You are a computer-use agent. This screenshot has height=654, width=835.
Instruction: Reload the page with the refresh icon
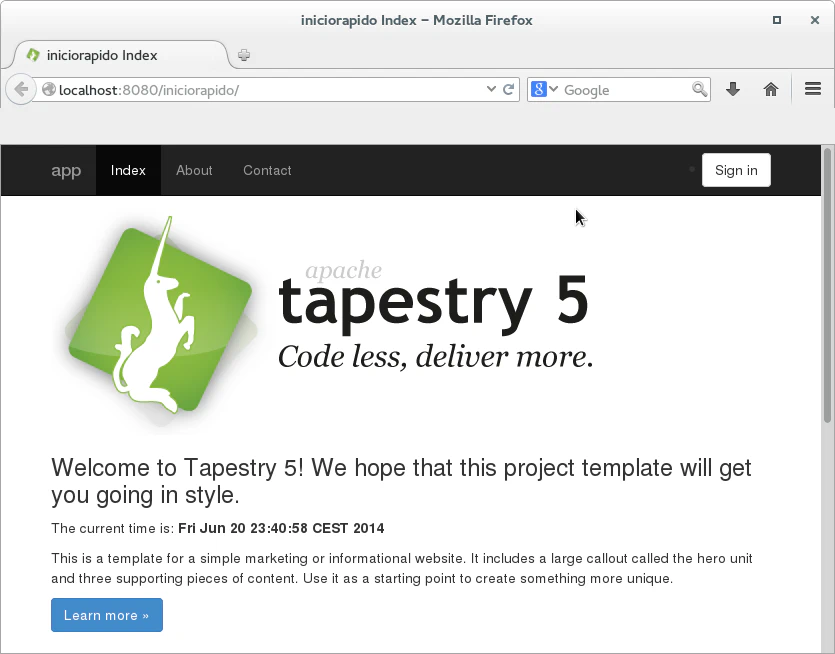pyautogui.click(x=509, y=89)
